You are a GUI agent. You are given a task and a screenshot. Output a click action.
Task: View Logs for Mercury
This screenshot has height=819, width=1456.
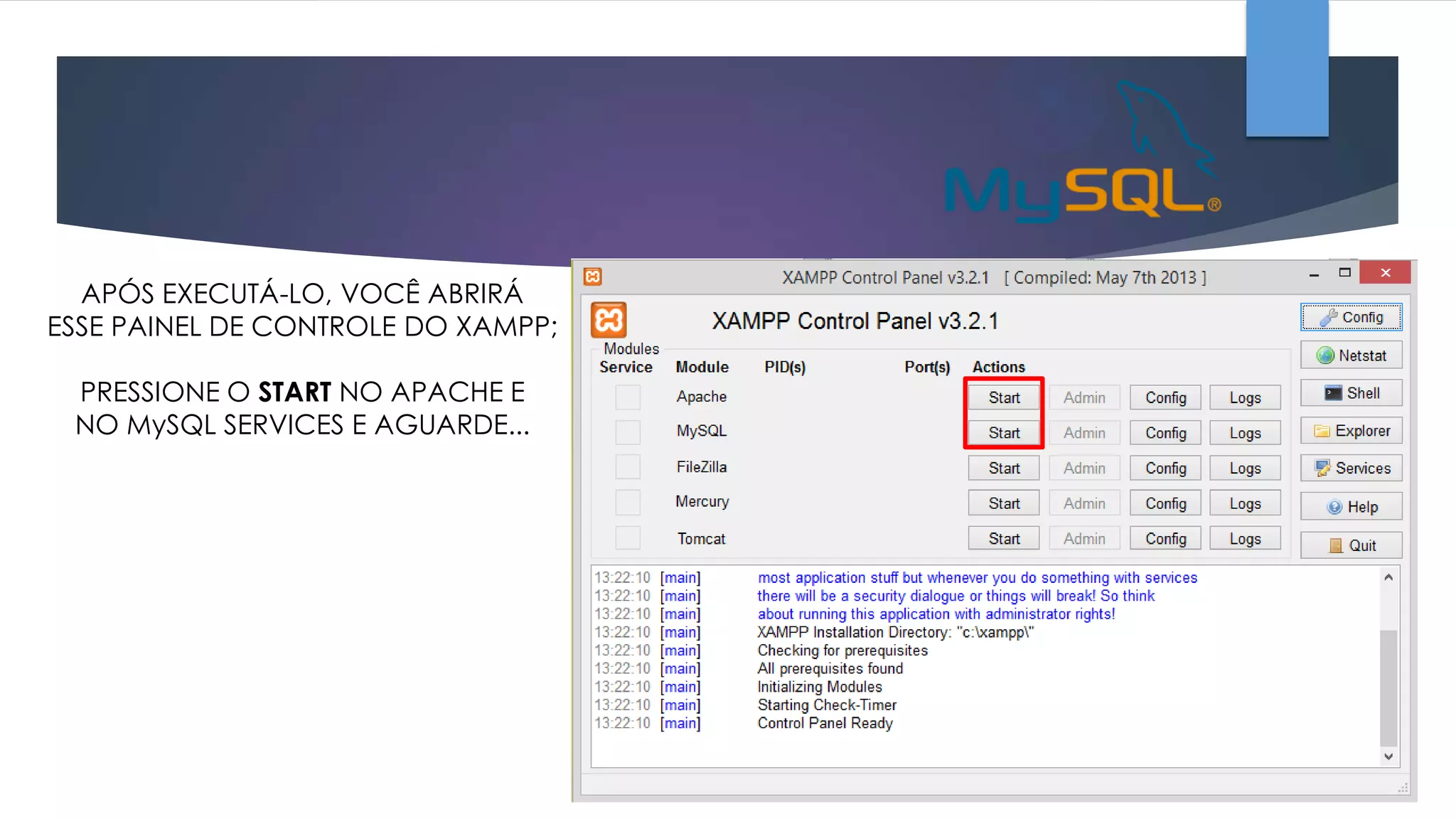1246,503
